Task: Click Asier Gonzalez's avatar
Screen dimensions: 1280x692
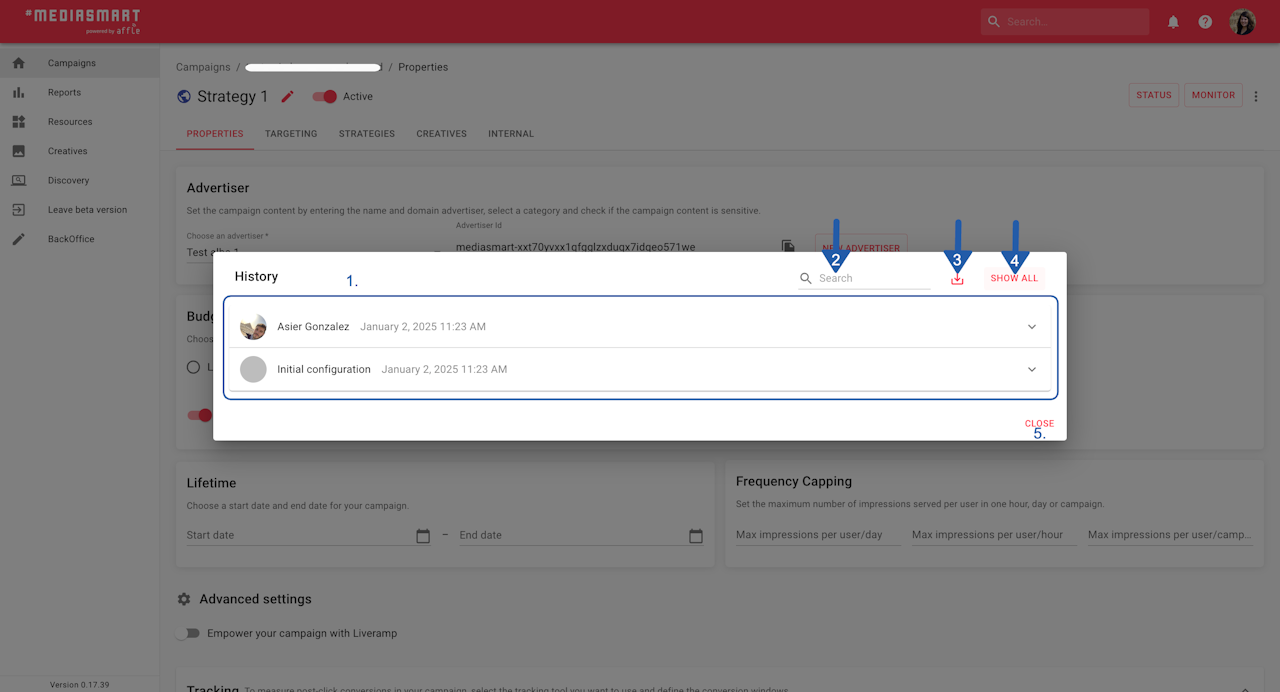Action: coord(253,327)
